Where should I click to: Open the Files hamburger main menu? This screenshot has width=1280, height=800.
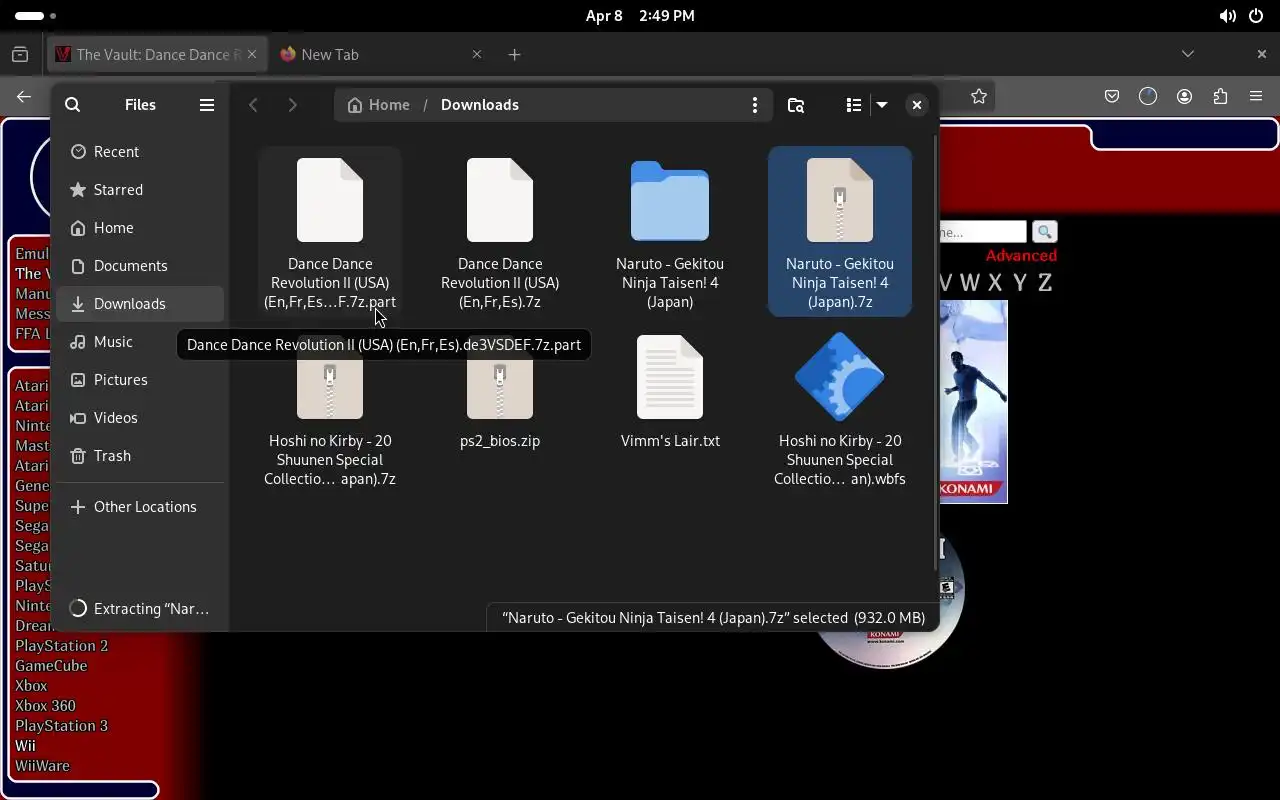pyautogui.click(x=207, y=105)
